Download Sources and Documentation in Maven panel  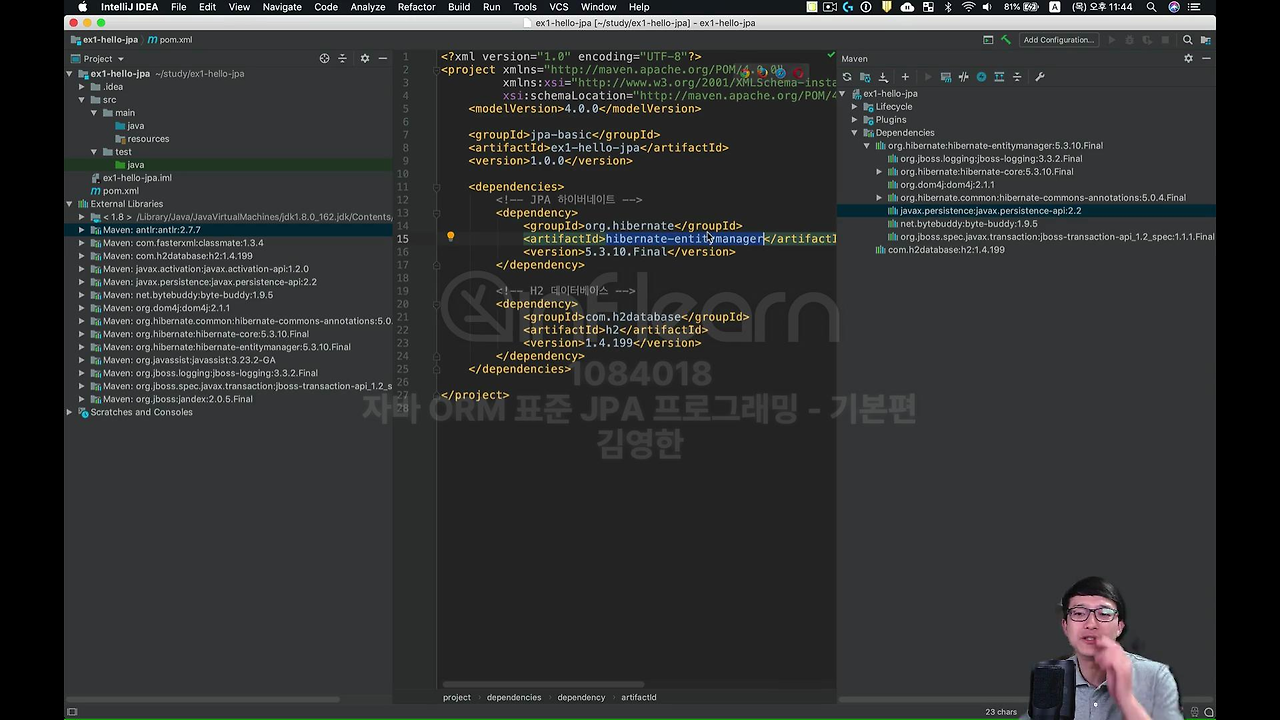[x=883, y=77]
